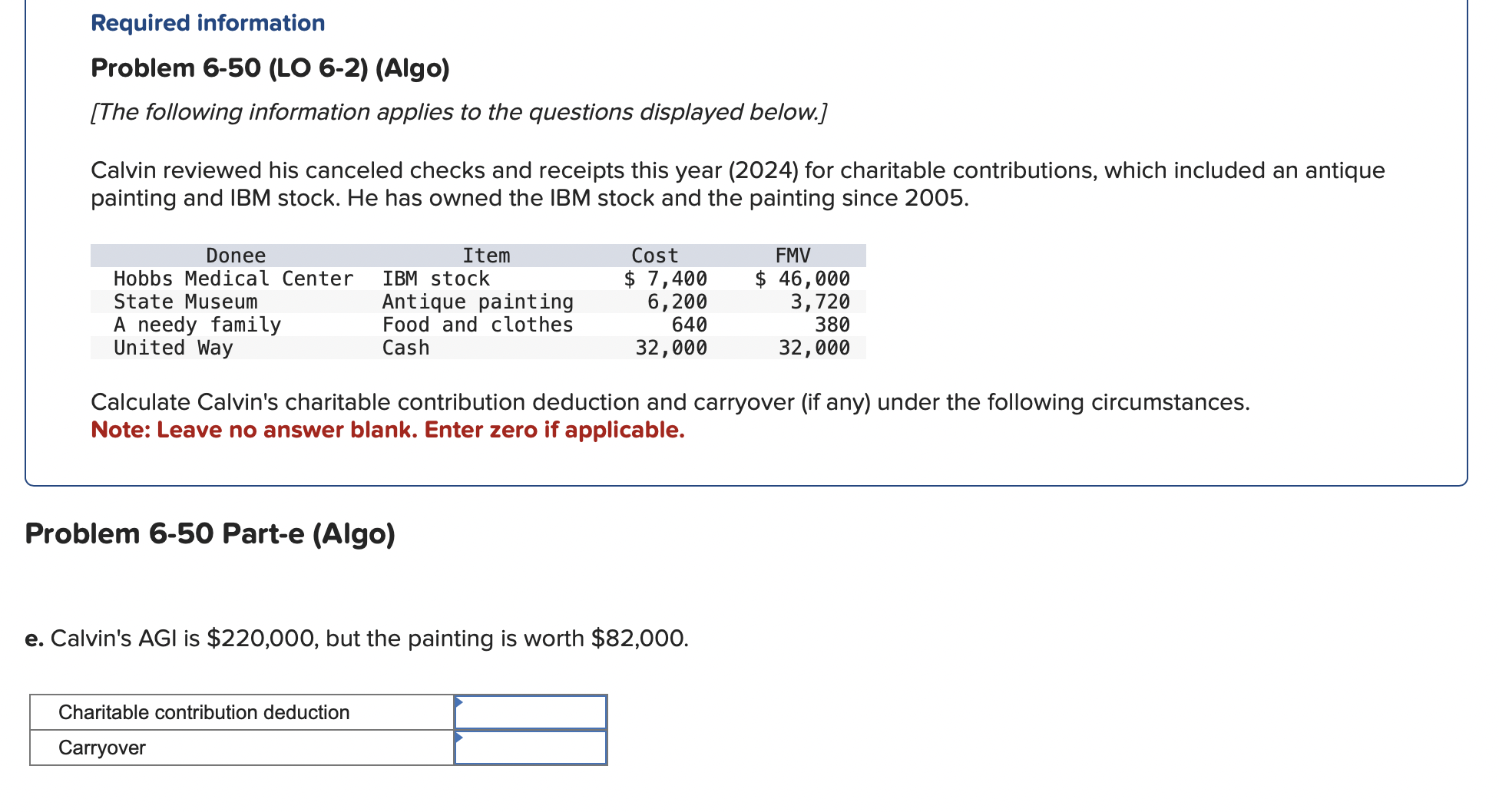This screenshot has width=1499, height=812.
Task: Select the Charitable contribution deduction label
Action: click(204, 711)
